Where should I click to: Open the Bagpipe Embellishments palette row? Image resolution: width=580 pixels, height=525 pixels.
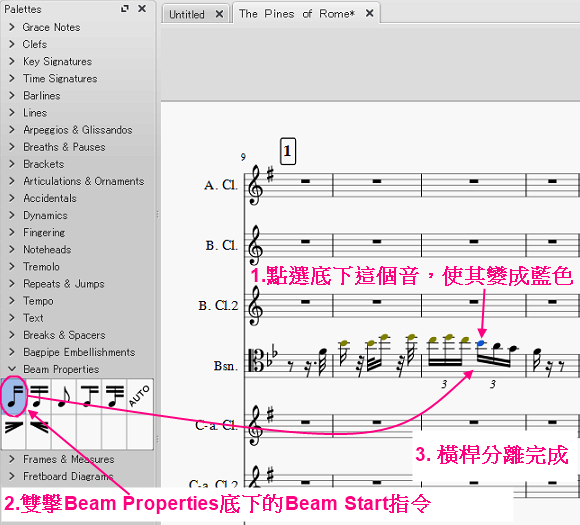(78, 352)
